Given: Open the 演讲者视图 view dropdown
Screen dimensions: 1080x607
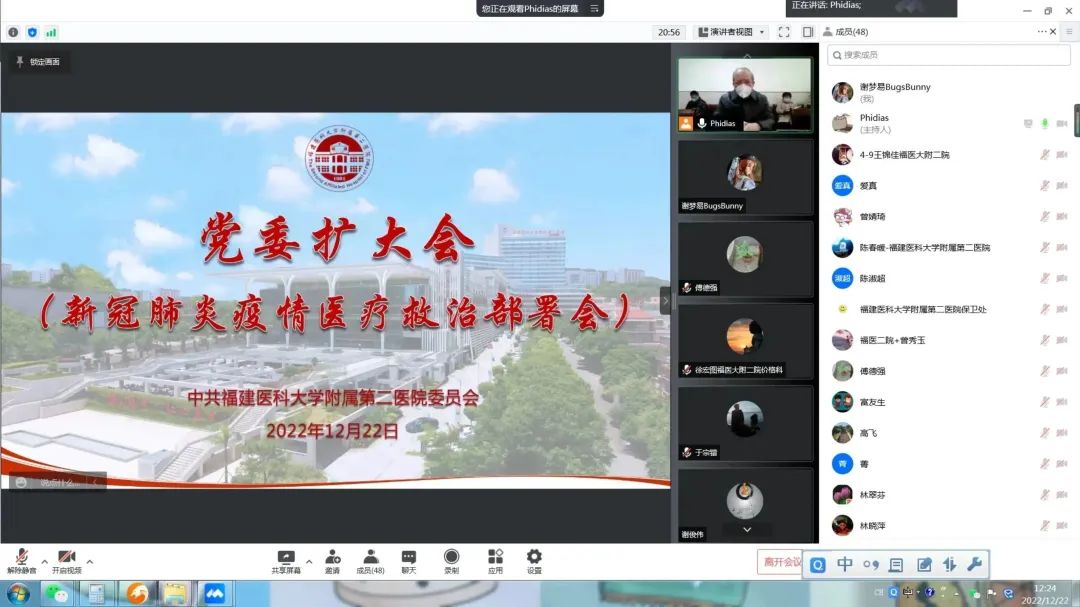Looking at the screenshot, I should 731,32.
